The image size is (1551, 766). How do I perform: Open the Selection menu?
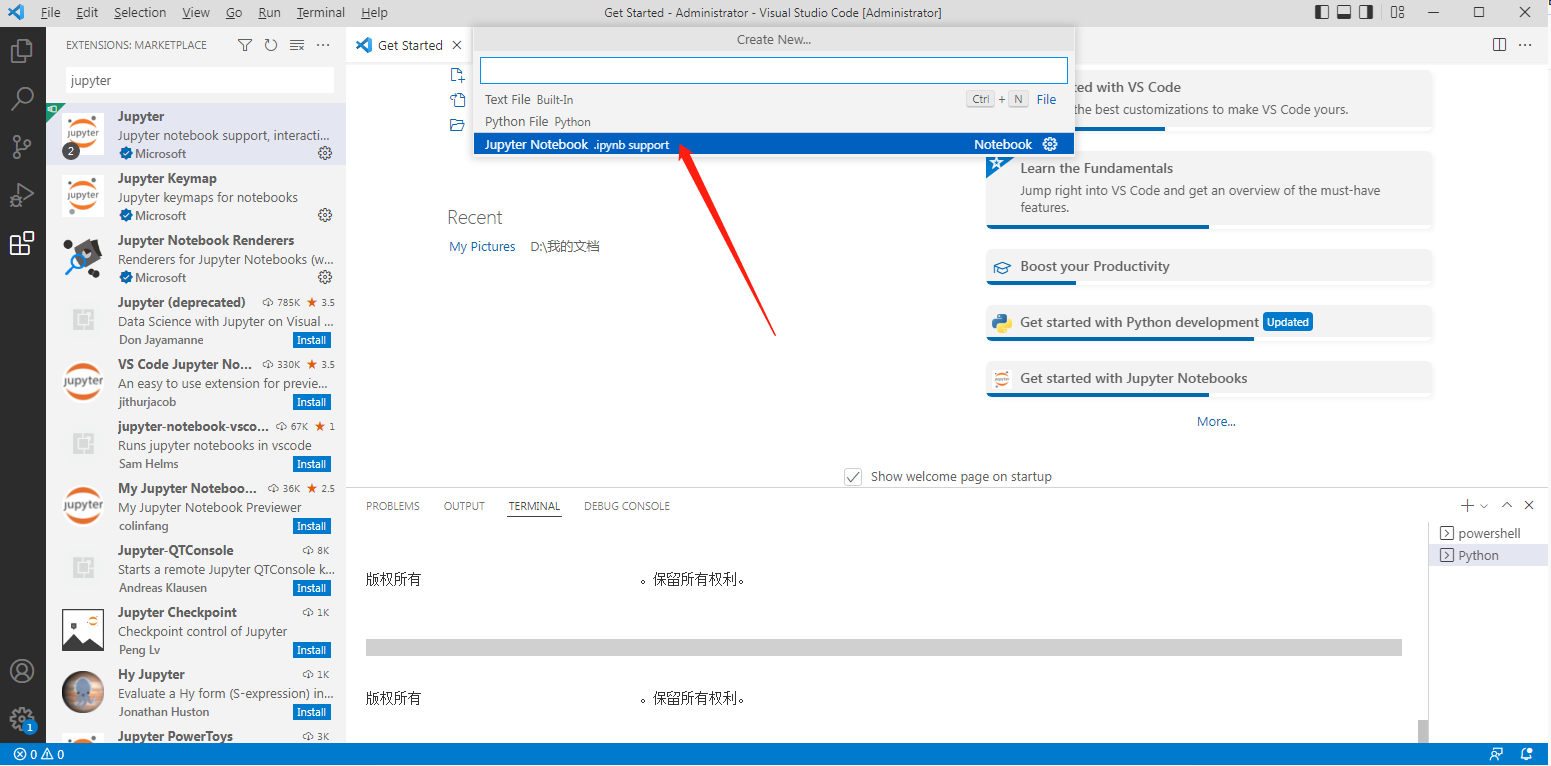click(140, 13)
